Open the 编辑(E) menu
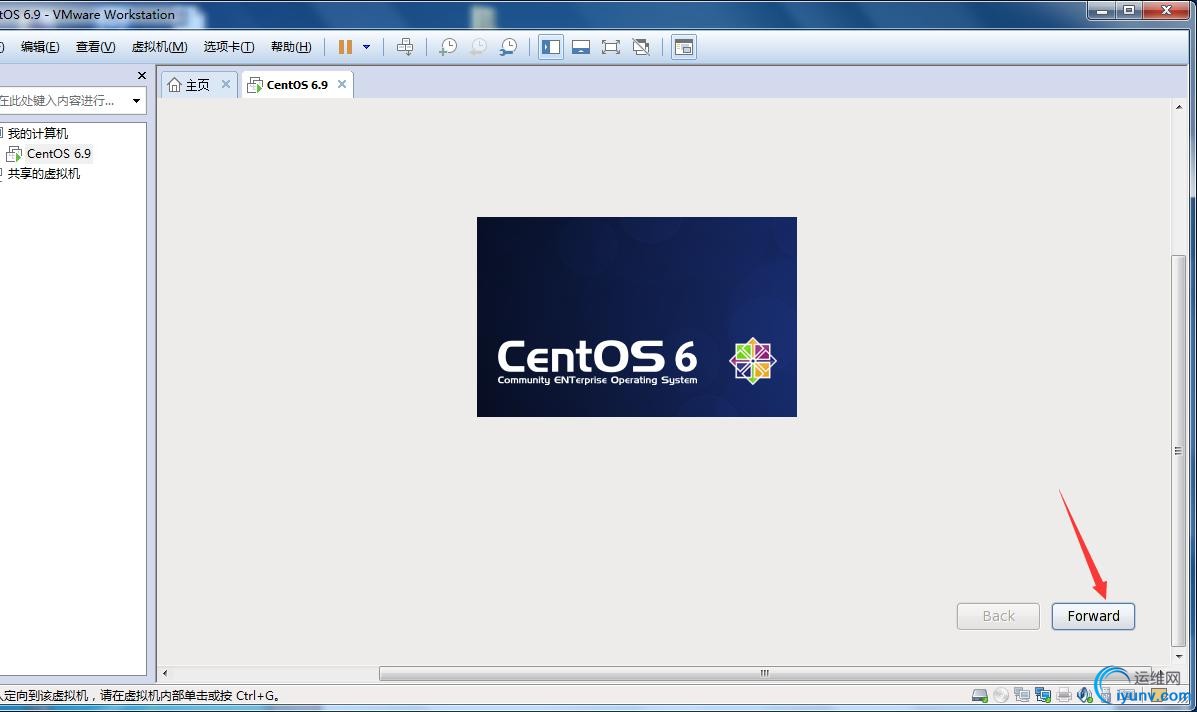The height and width of the screenshot is (712, 1197). point(40,47)
